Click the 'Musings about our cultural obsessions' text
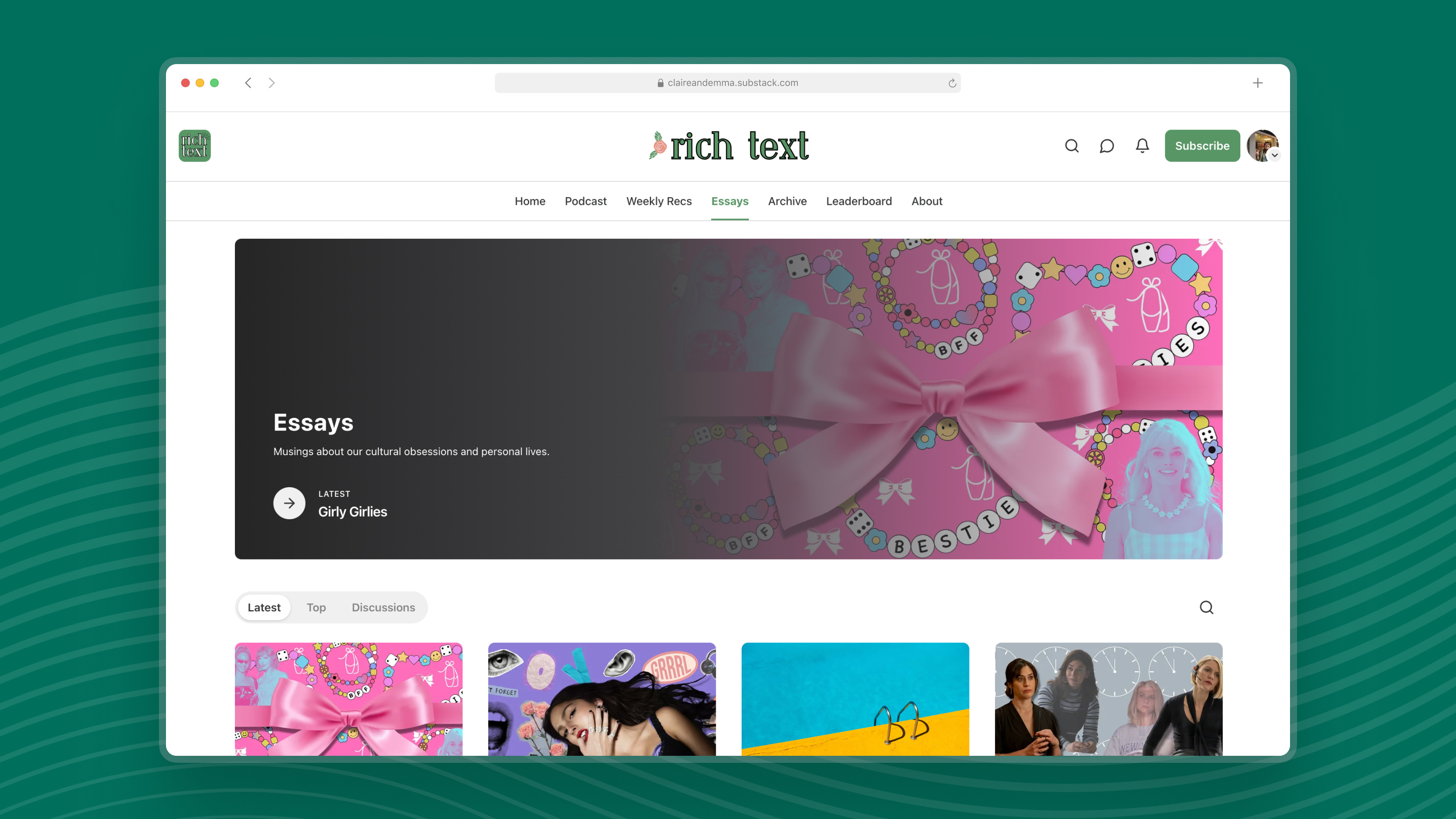Screen dimensions: 1456x819 411,451
